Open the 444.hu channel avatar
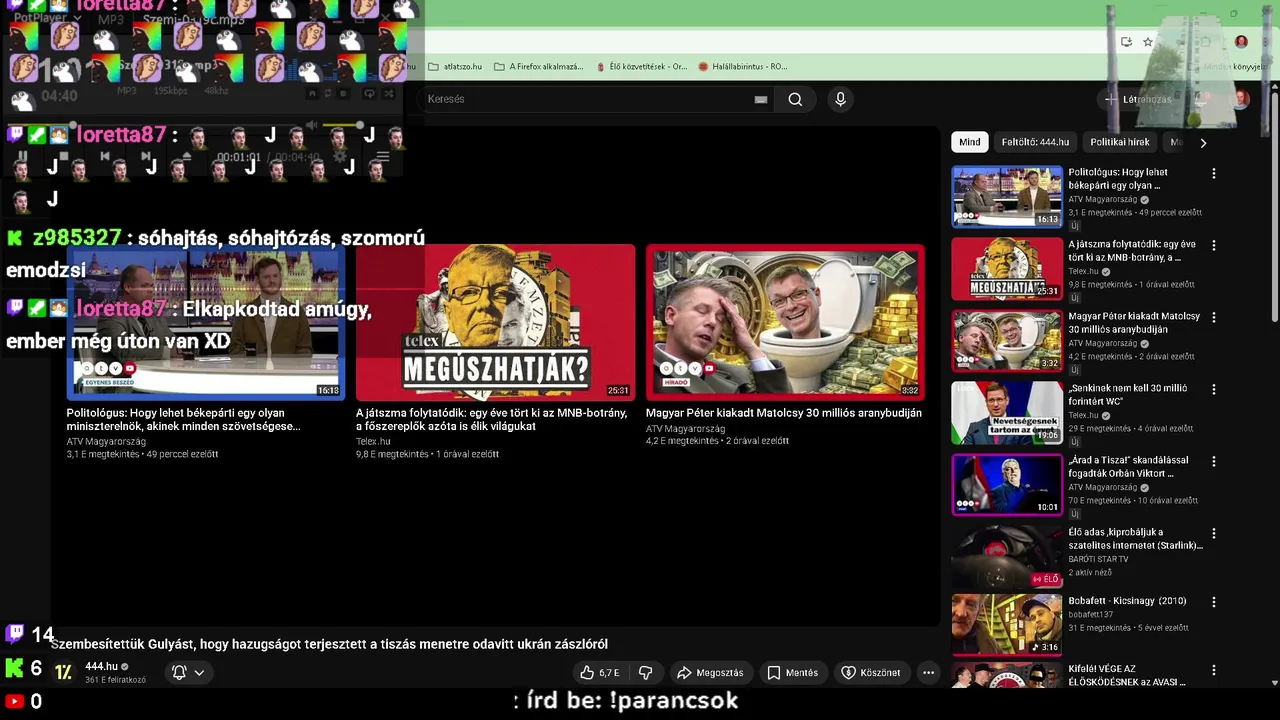The height and width of the screenshot is (720, 1280). click(63, 672)
